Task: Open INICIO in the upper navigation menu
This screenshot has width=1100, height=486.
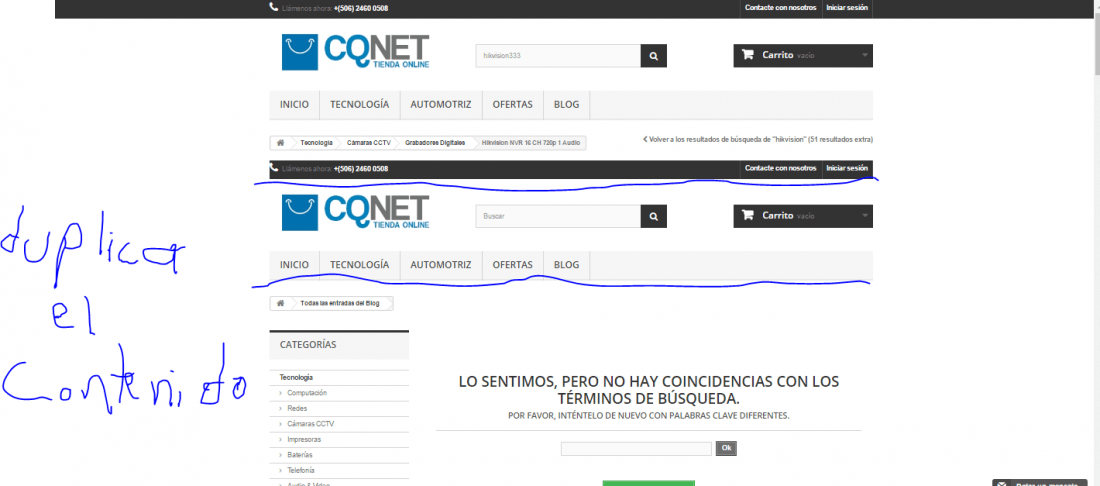Action: click(294, 104)
